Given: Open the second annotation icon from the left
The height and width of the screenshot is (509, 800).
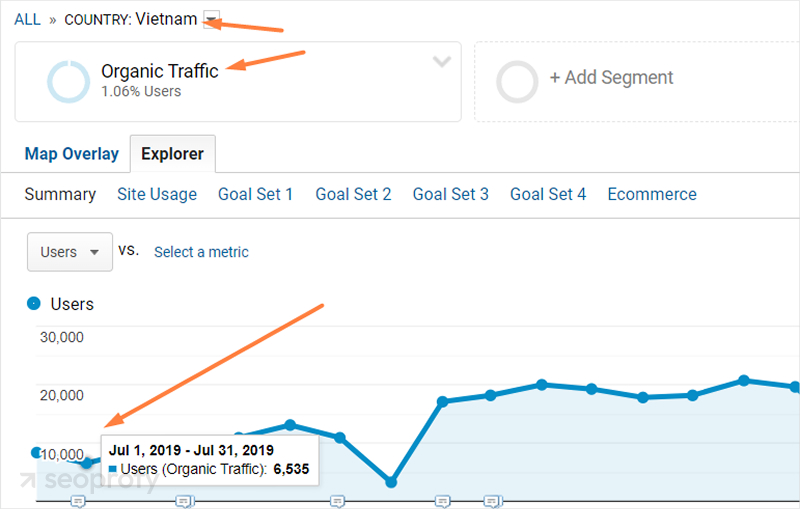Looking at the screenshot, I should pos(184,500).
